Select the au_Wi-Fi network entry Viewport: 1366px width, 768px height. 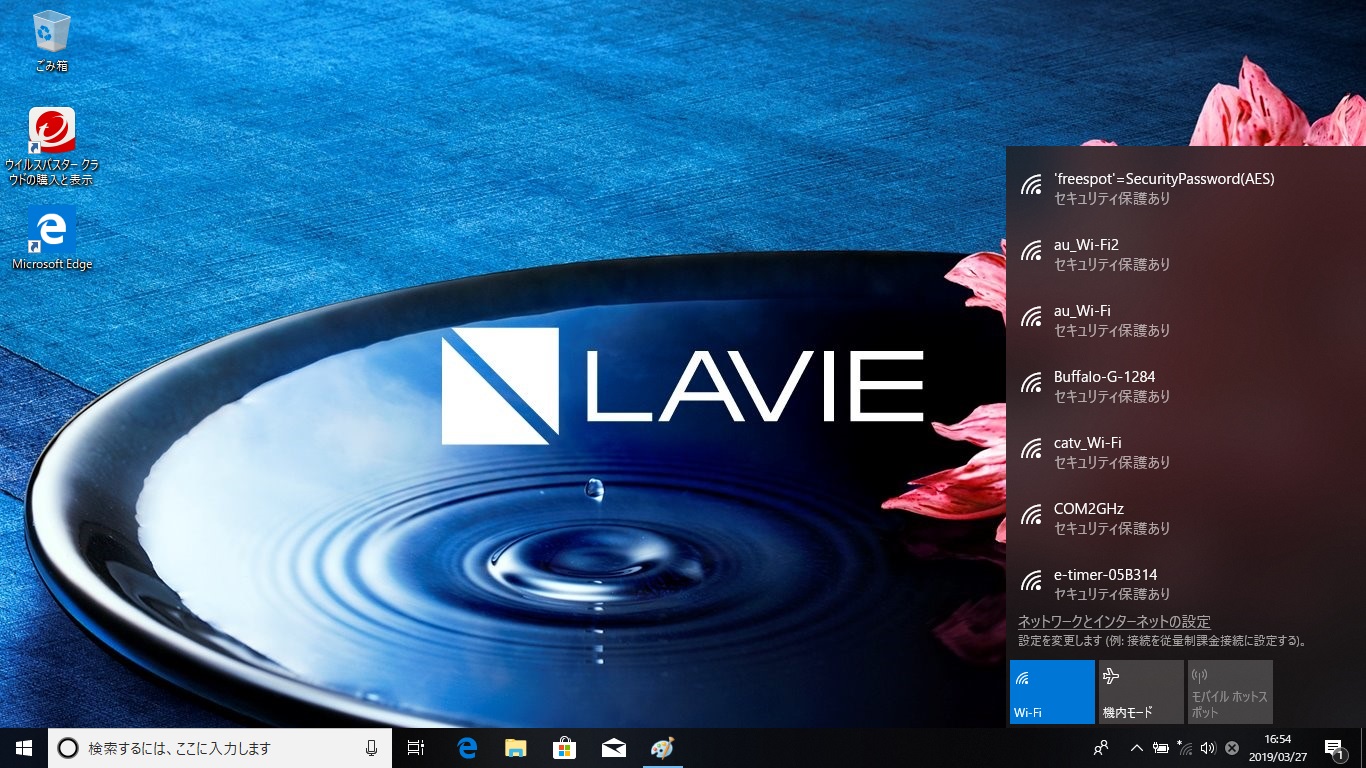pyautogui.click(x=1186, y=320)
